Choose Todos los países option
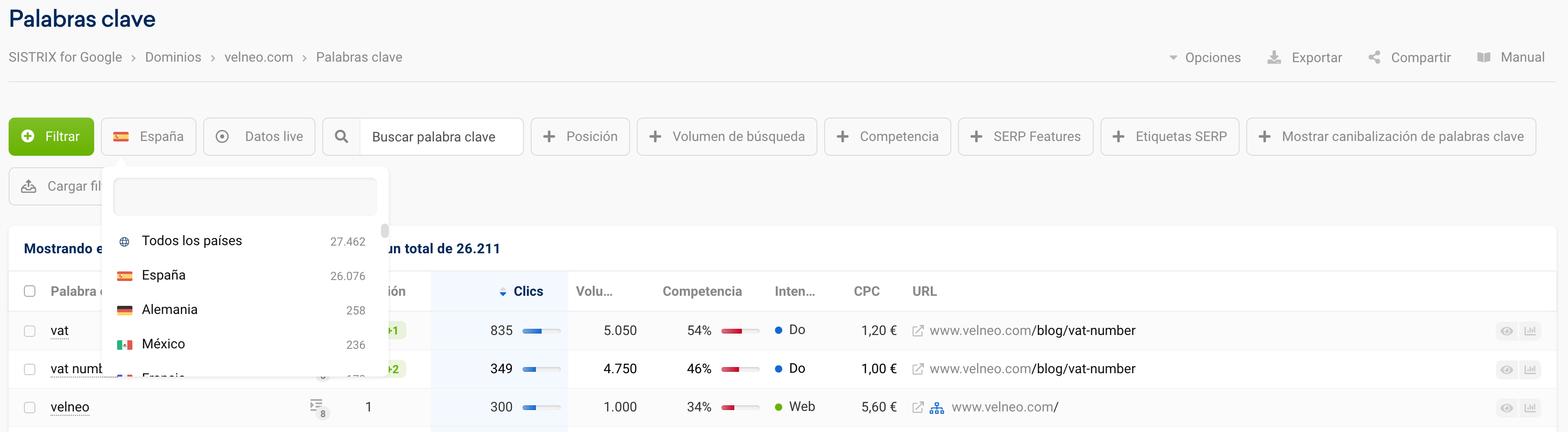This screenshot has height=432, width=1568. click(192, 241)
